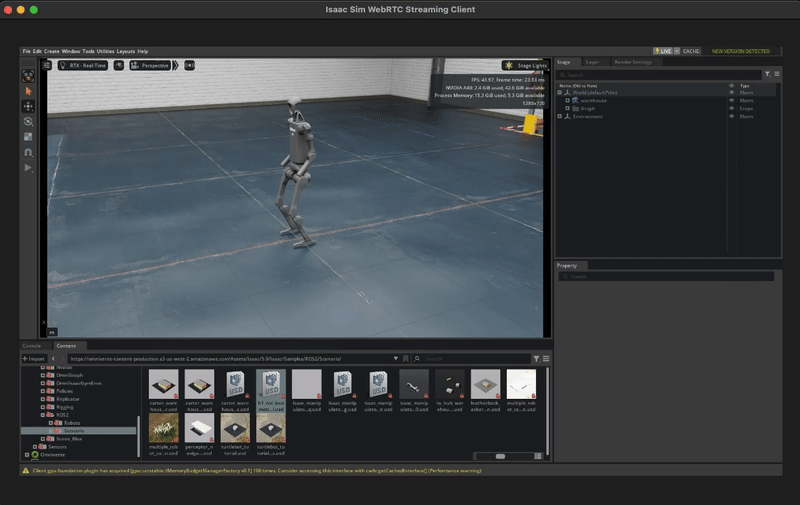Activate the move gizmo tool
The image size is (800, 505).
28,106
